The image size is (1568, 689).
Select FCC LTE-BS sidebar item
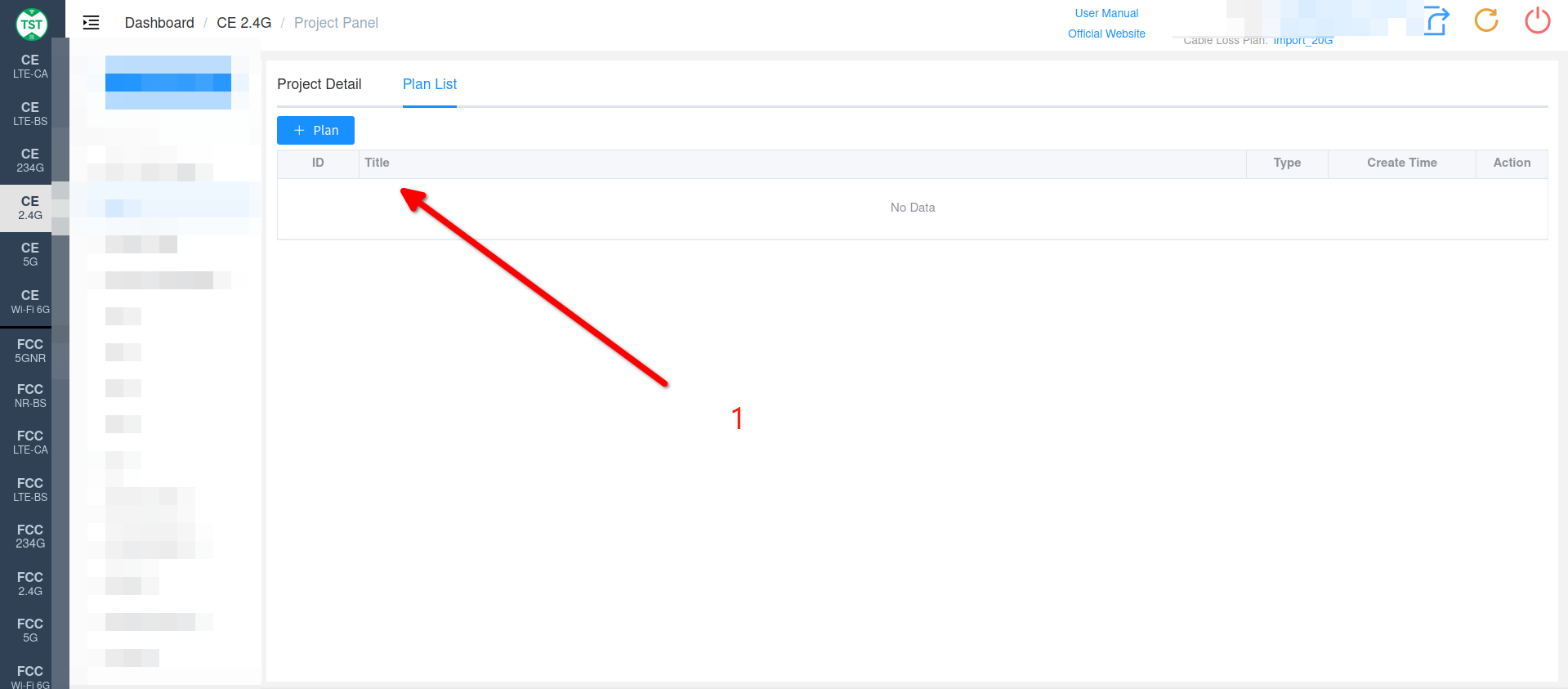pyautogui.click(x=30, y=490)
